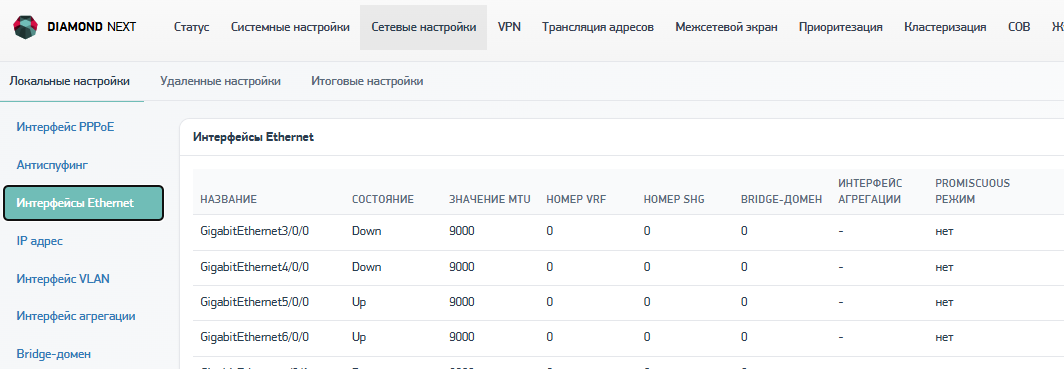The image size is (1064, 369).
Task: Click the СОСТОЯНИЕ column header
Action: click(x=383, y=199)
